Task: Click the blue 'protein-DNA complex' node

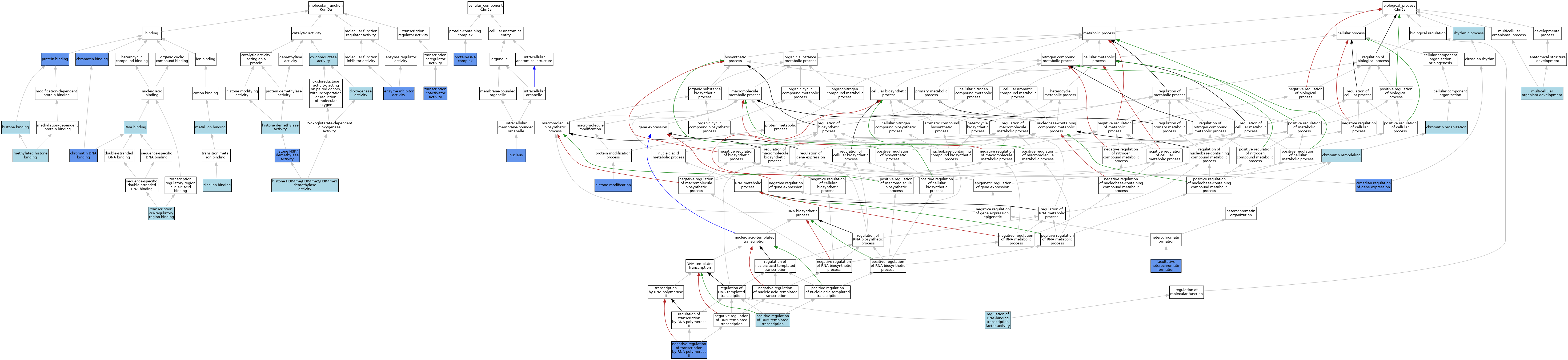Action: [x=465, y=59]
